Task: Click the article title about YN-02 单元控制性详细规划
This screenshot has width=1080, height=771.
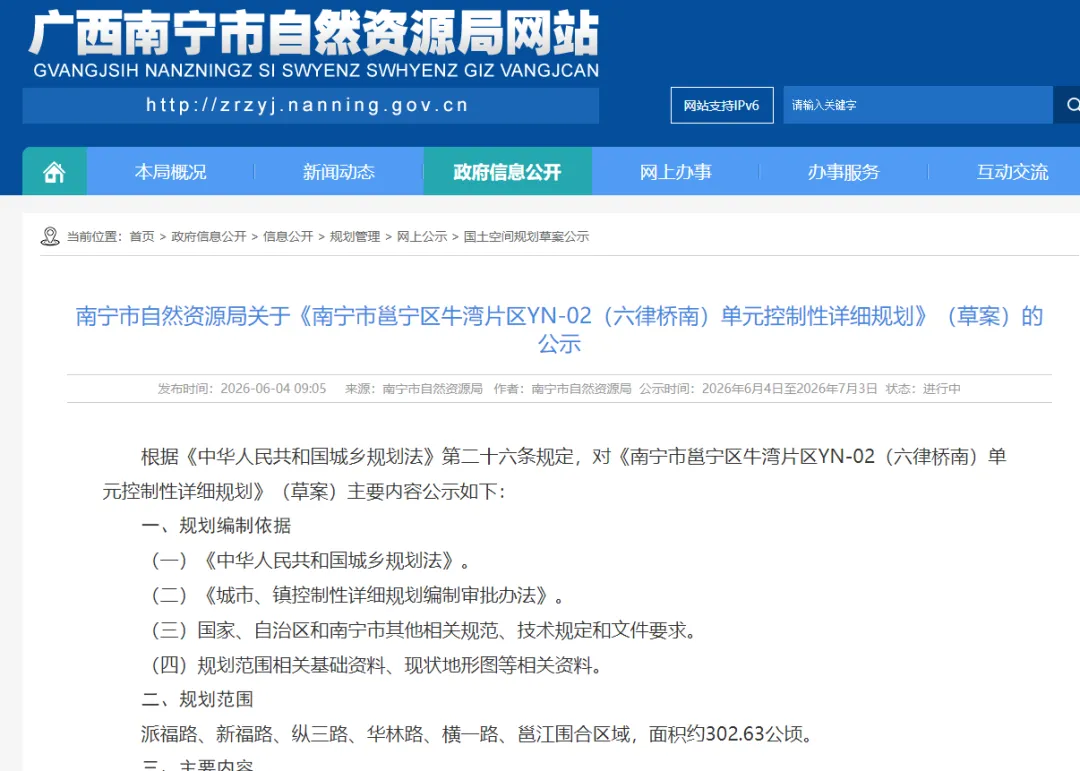Action: [559, 329]
